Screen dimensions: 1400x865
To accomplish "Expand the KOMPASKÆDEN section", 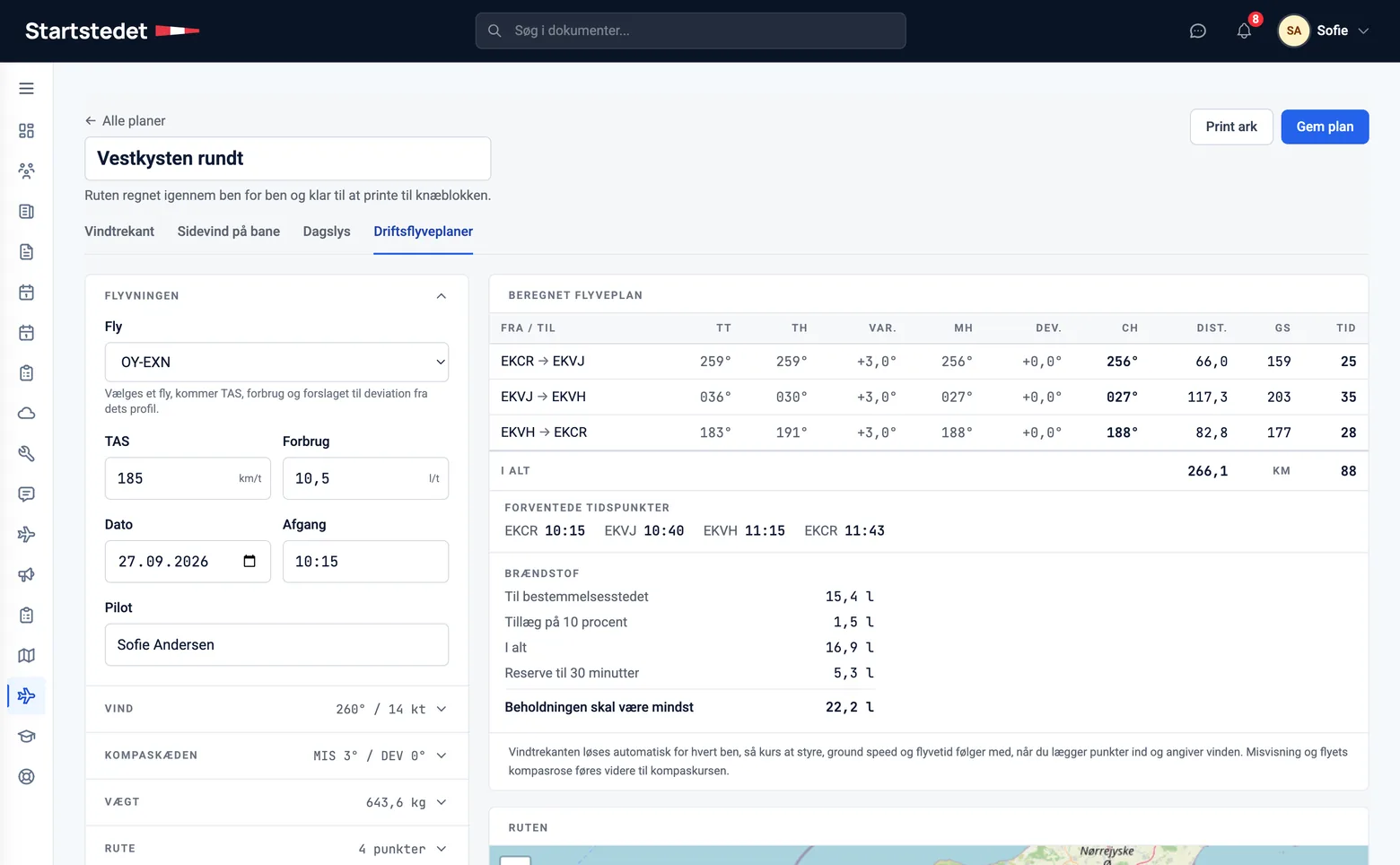I will tap(276, 756).
